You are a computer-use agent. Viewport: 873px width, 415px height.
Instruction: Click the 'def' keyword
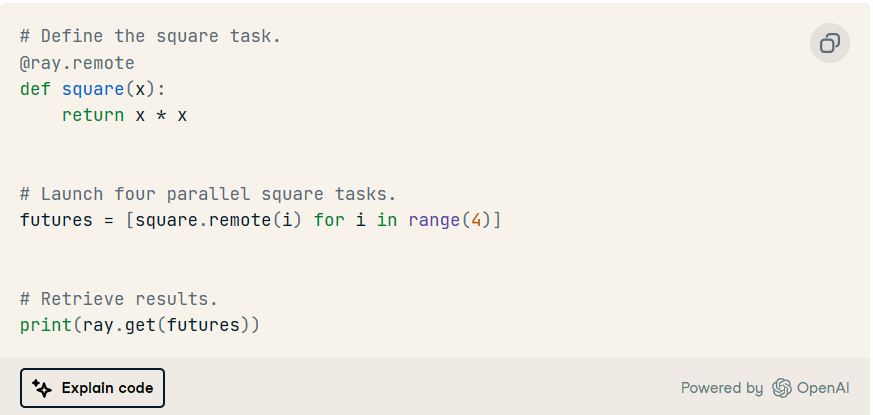click(35, 89)
